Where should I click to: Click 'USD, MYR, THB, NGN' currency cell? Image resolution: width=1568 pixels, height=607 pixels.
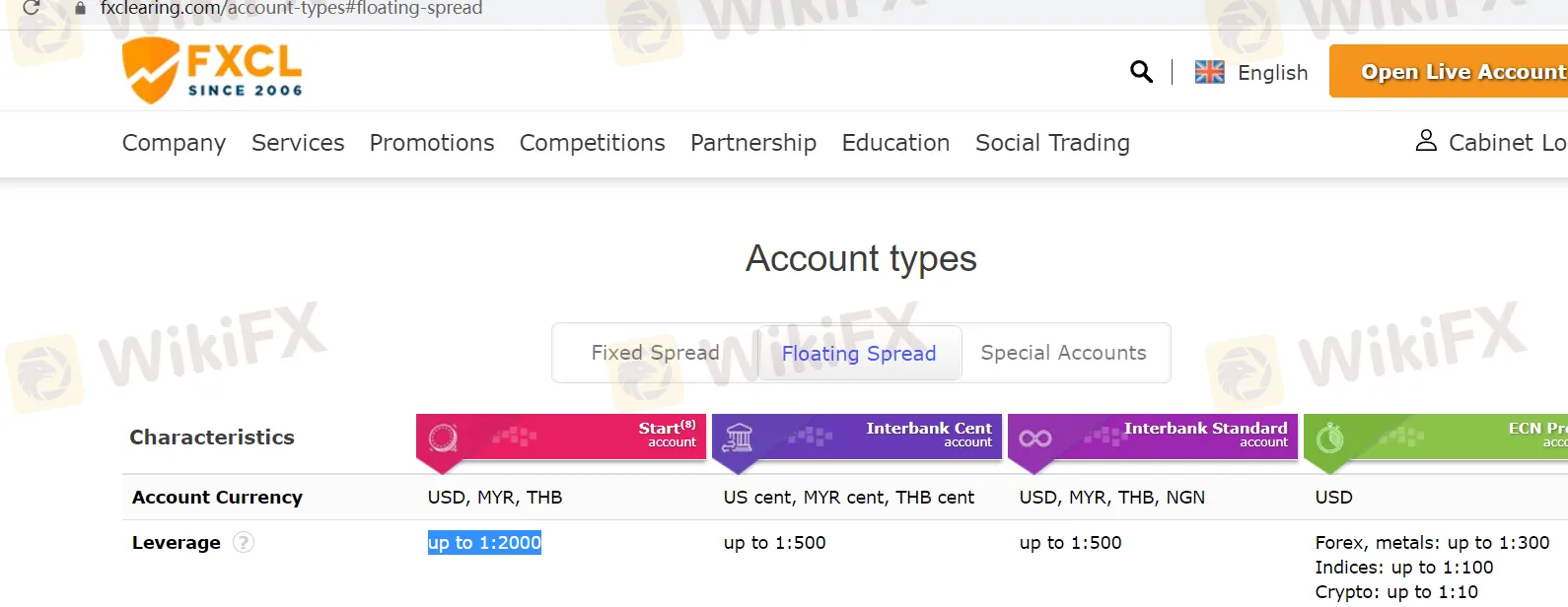[1112, 498]
